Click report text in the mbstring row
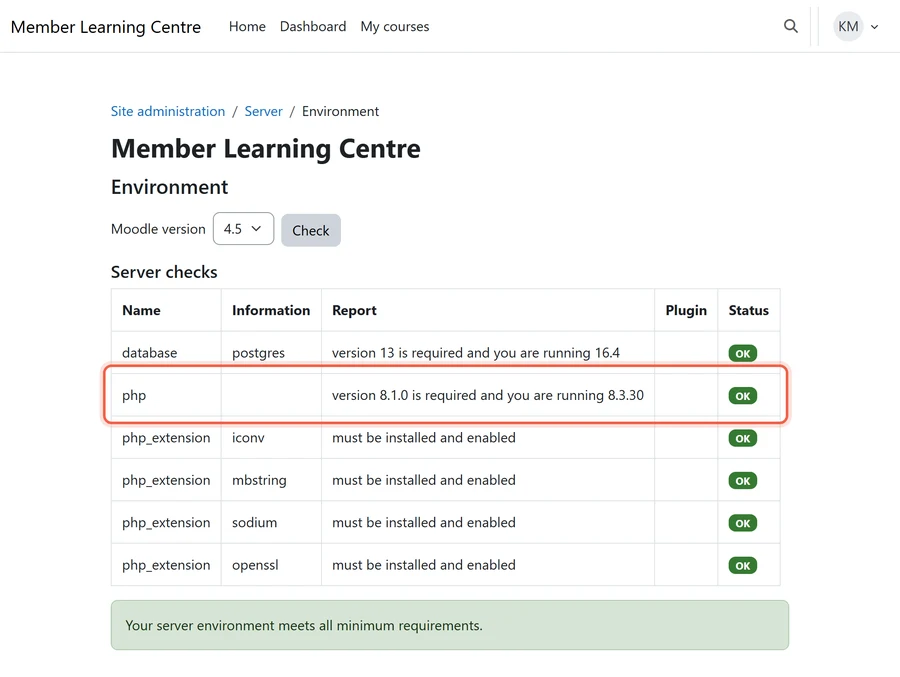 (x=424, y=480)
